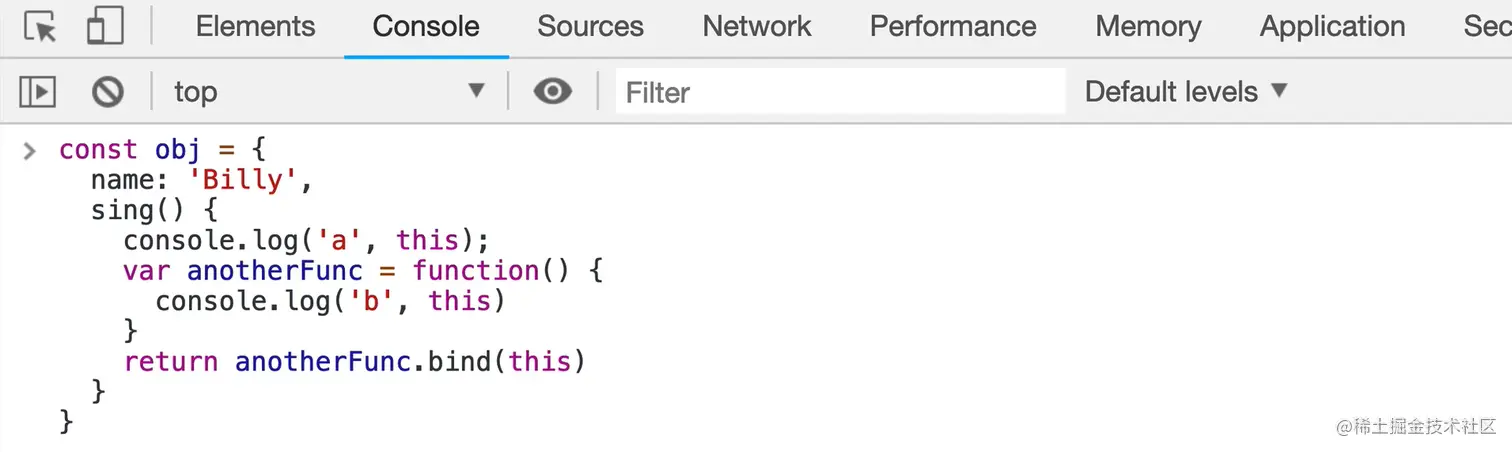Open the Performance tab
Image resolution: width=1512 pixels, height=452 pixels.
(953, 27)
